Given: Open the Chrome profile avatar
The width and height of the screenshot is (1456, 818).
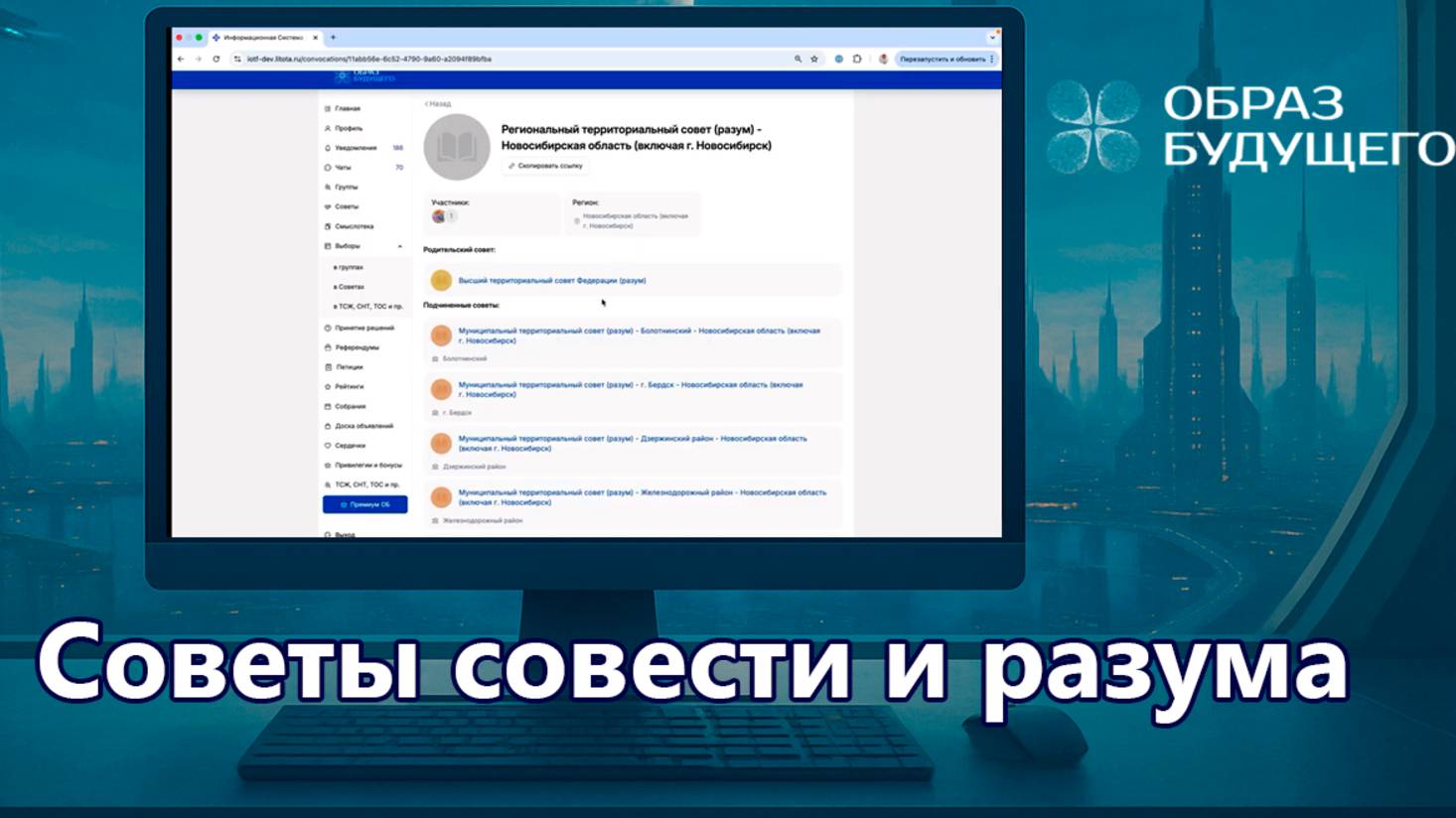Looking at the screenshot, I should 883,60.
